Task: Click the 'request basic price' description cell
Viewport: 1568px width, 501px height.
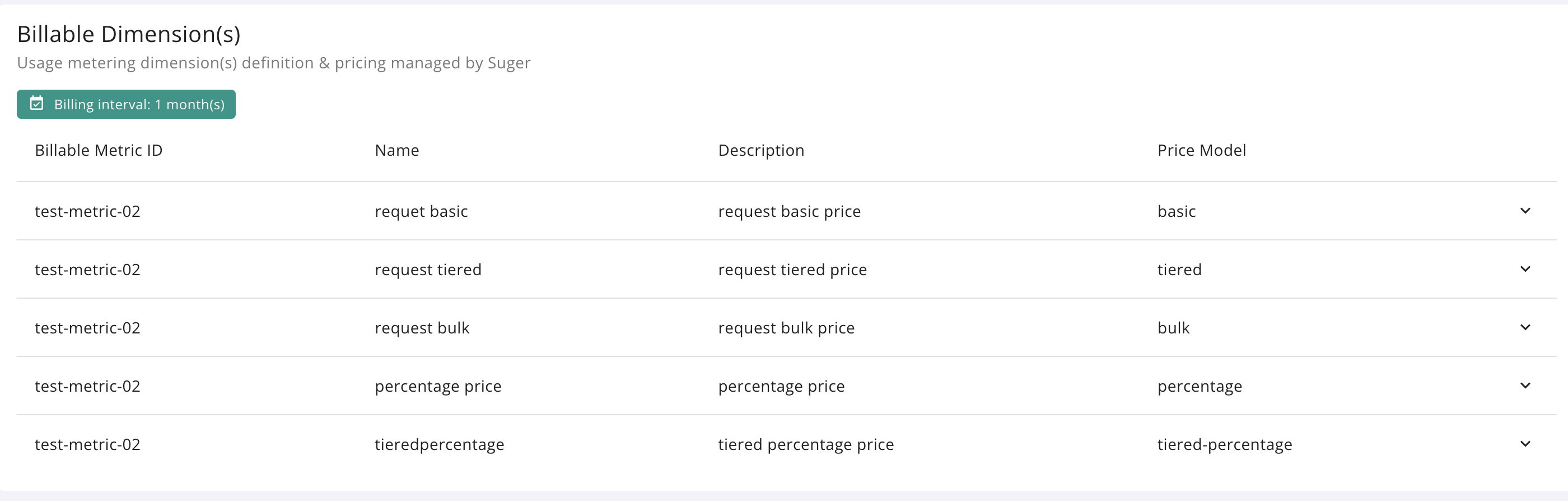Action: coord(789,211)
